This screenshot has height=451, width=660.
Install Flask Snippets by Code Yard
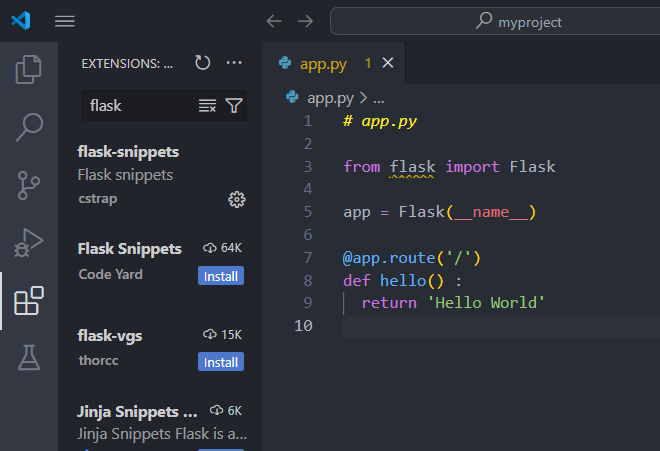click(221, 276)
